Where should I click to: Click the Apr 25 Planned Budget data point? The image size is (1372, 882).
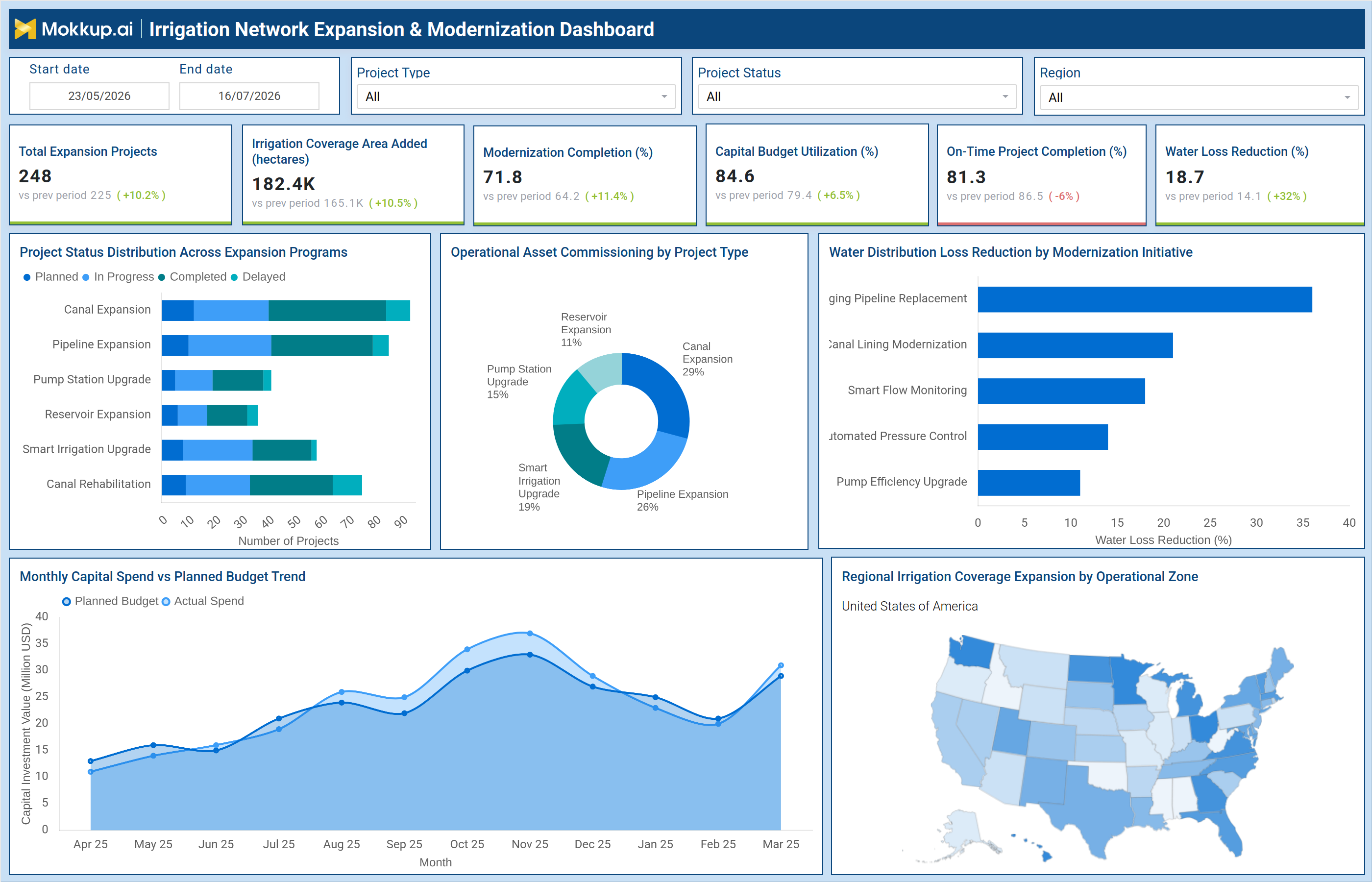click(x=91, y=761)
